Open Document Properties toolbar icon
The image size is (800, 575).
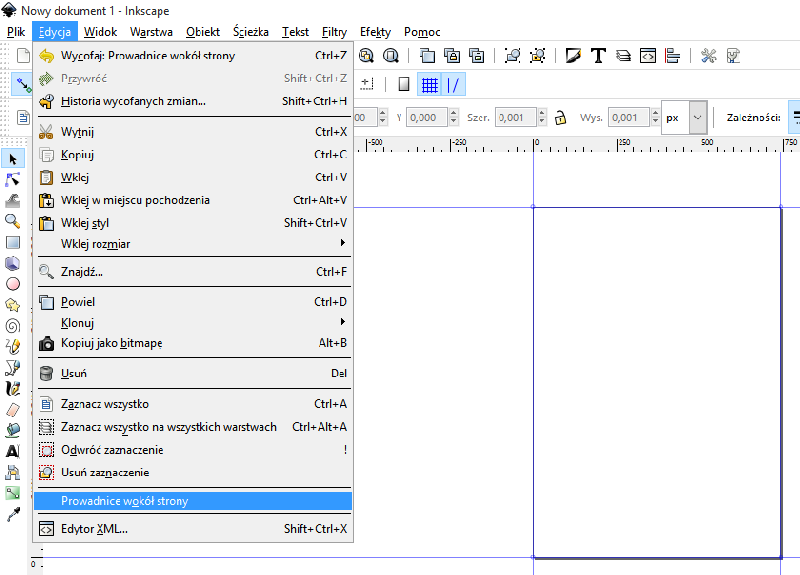pos(733,55)
